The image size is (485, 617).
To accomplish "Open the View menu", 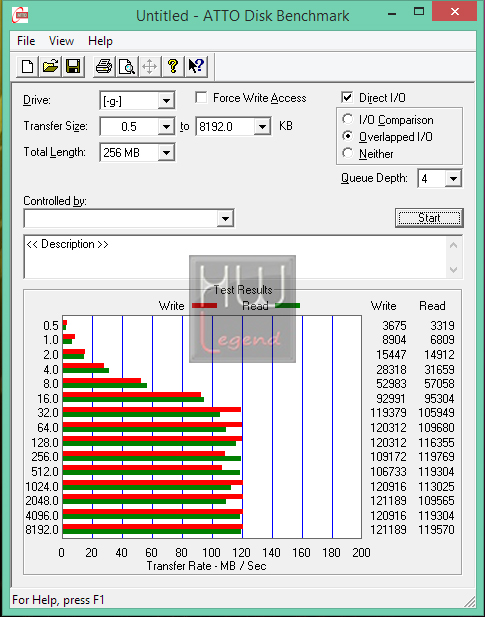I will [x=61, y=41].
